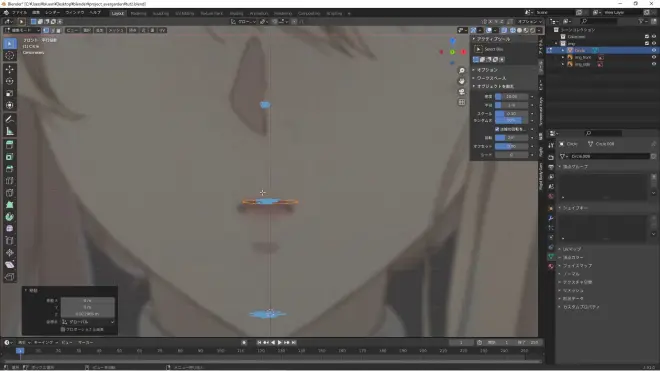Select the Select Box tool in left toolbar
Viewport: 660px width, 371px height.
(10, 43)
